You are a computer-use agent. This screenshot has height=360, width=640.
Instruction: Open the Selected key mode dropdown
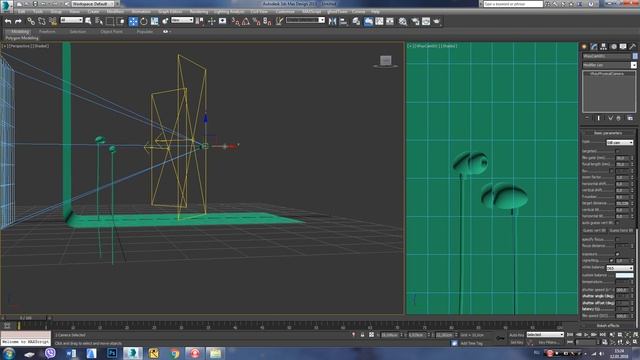[545, 335]
